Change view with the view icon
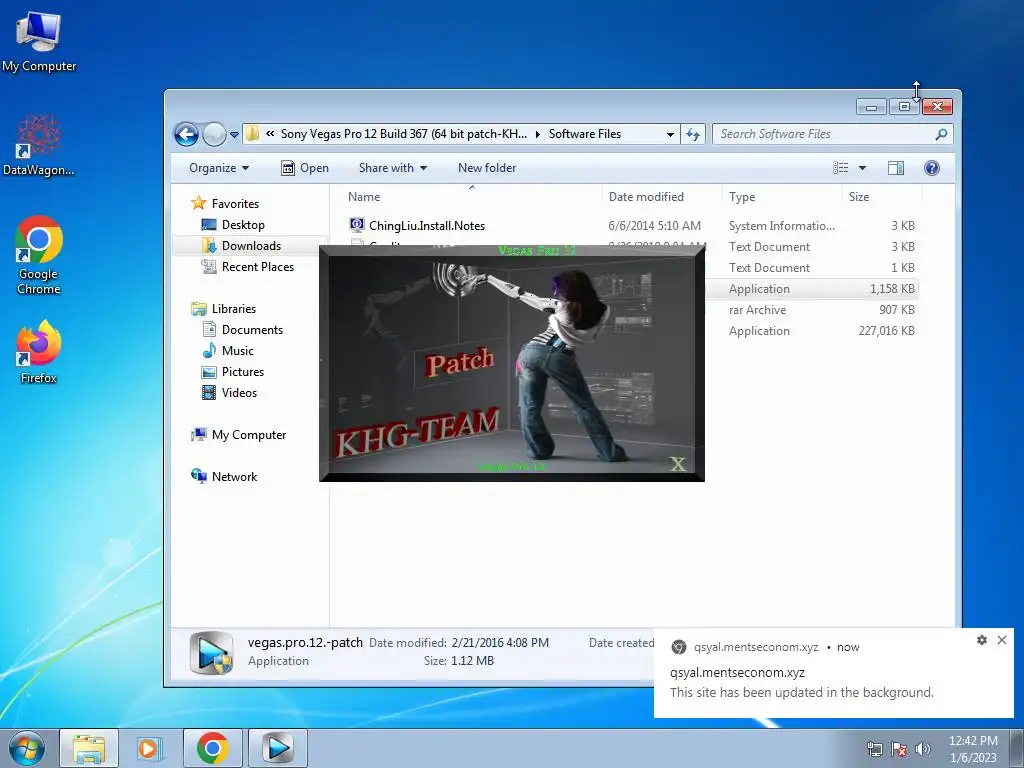 pyautogui.click(x=841, y=168)
